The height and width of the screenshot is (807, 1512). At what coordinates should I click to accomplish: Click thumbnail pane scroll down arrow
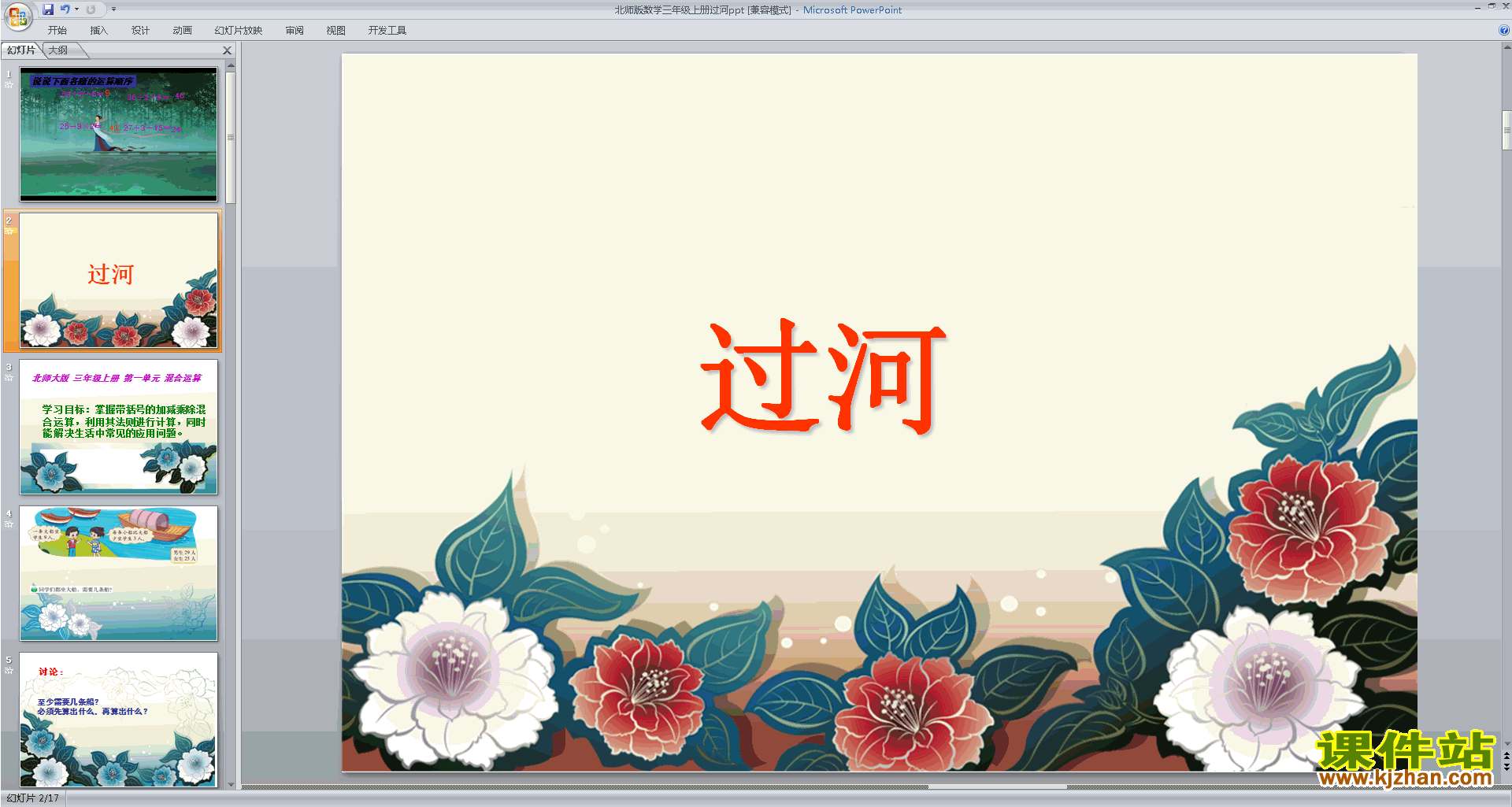(231, 784)
